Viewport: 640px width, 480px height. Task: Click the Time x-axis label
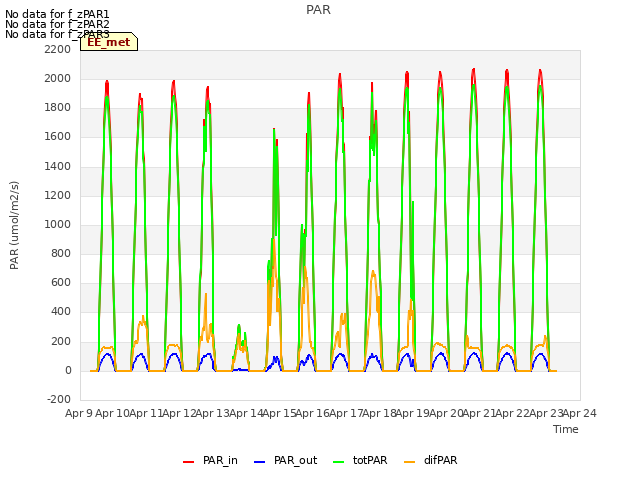tap(566, 429)
